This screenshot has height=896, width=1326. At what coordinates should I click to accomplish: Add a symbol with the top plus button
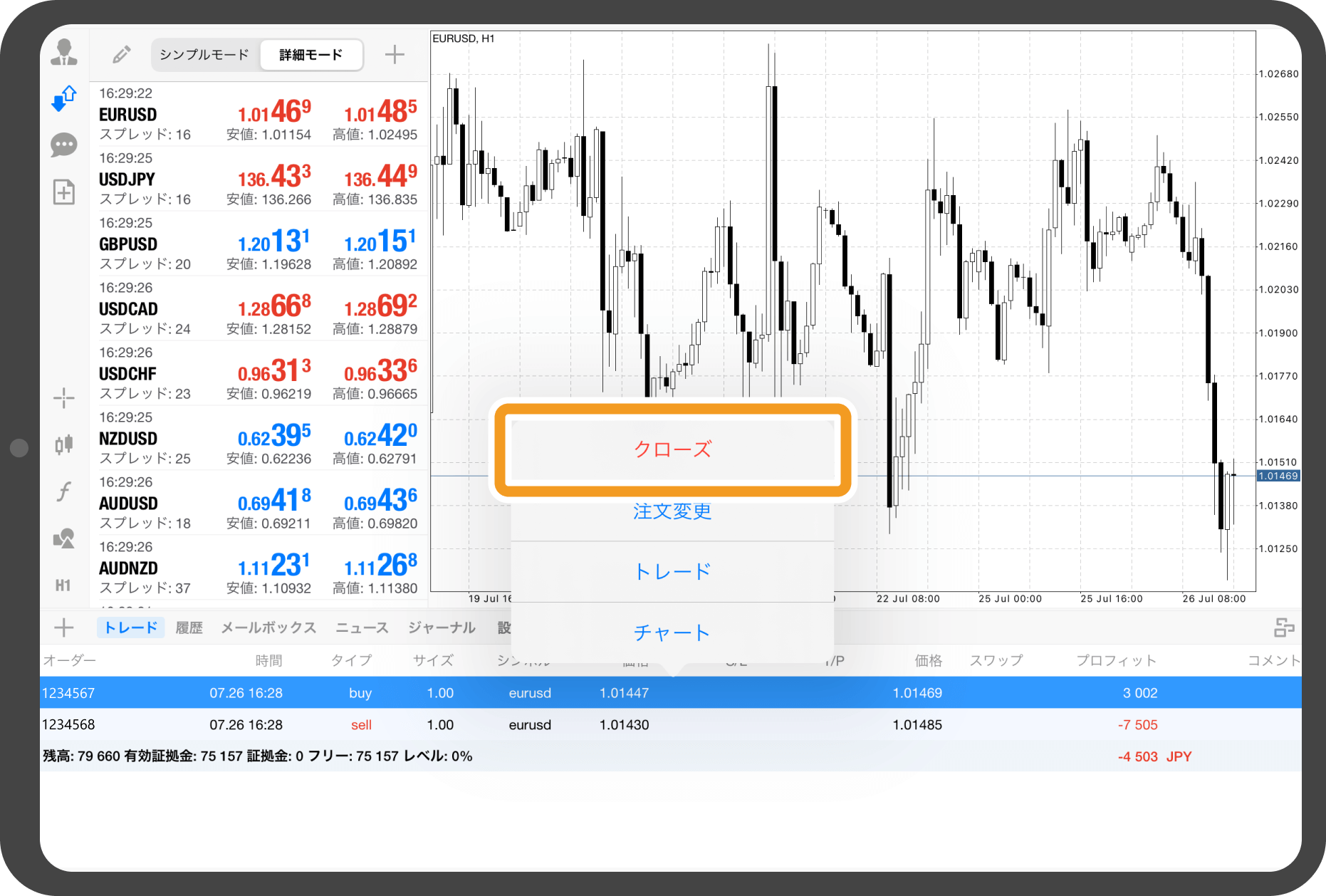395,55
